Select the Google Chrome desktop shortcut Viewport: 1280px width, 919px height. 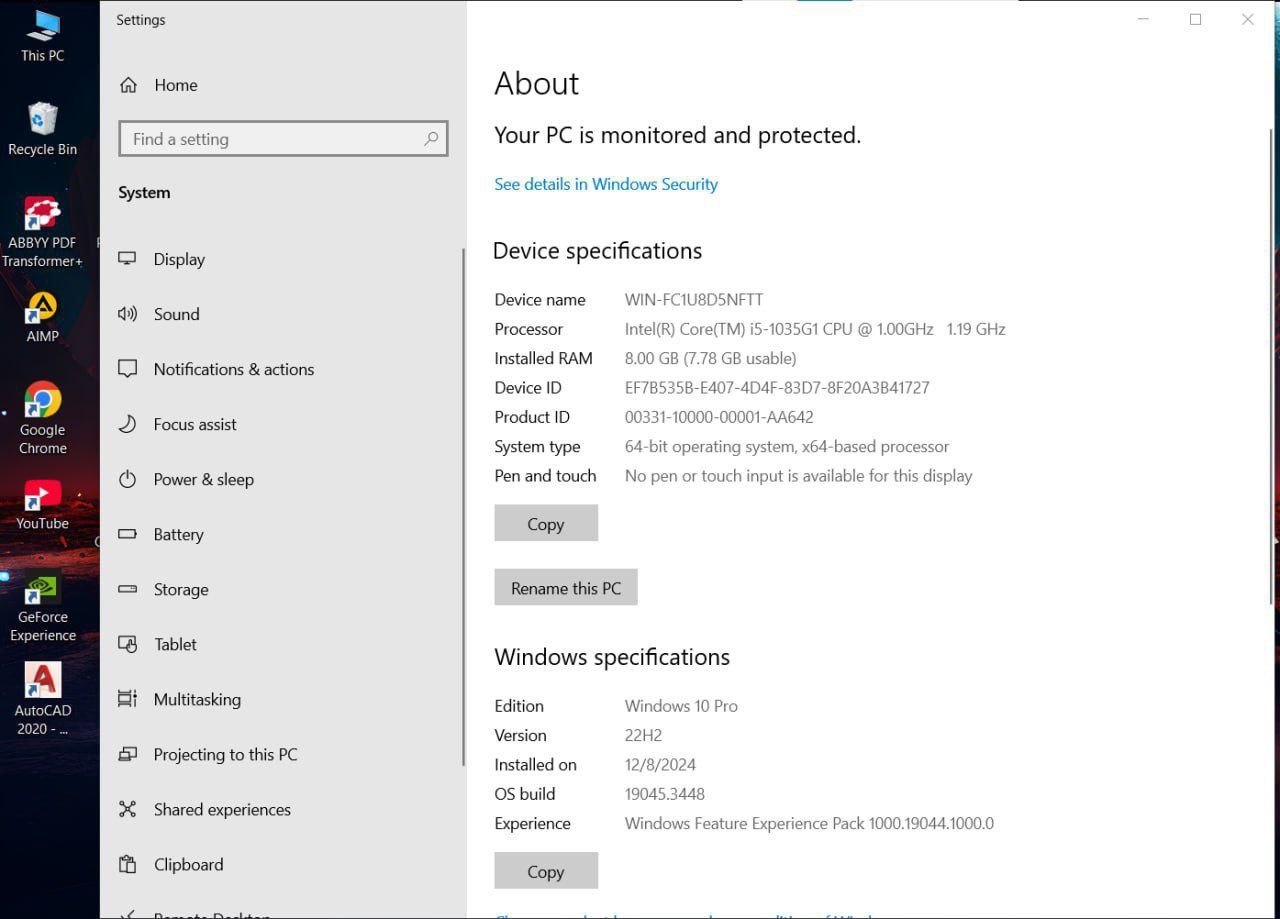[42, 418]
